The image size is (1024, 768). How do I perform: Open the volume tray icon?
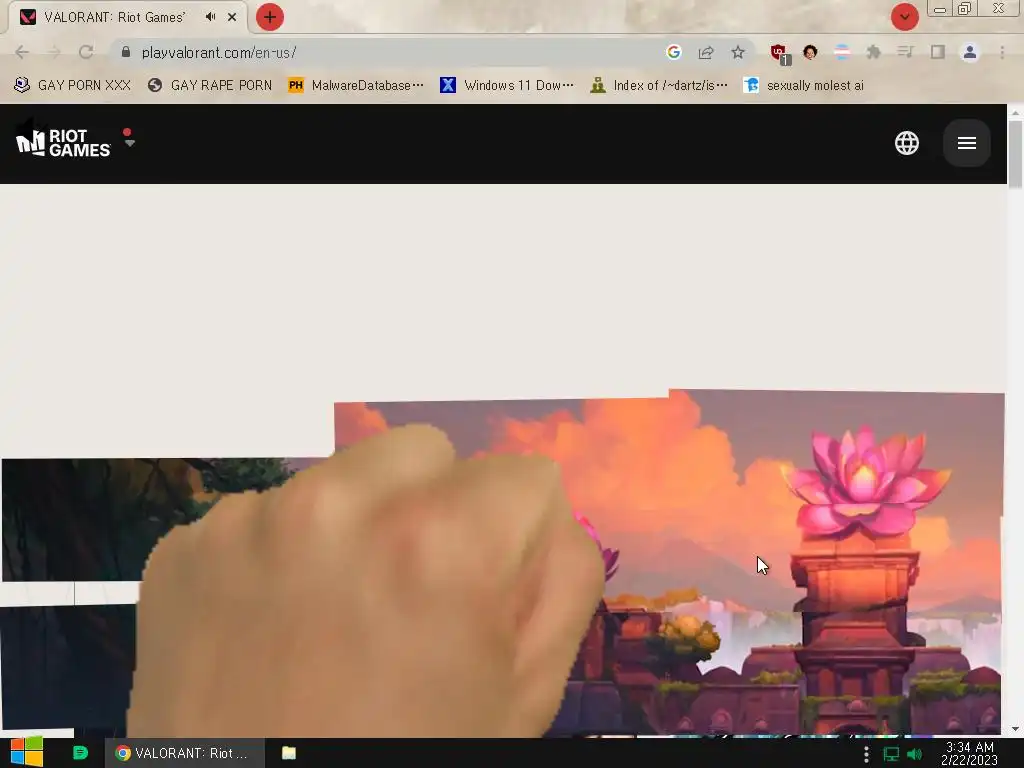pyautogui.click(x=914, y=754)
